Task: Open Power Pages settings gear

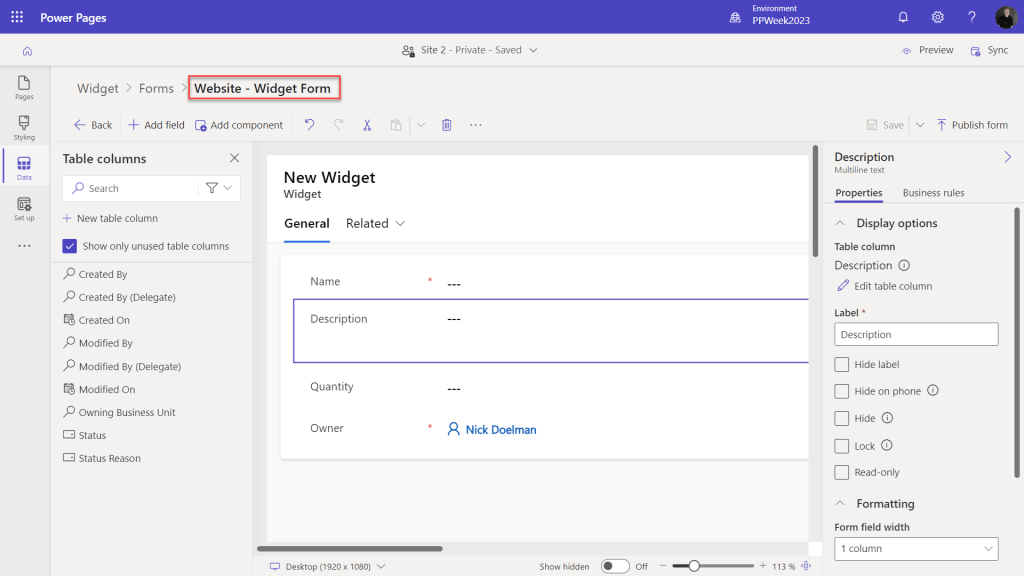Action: pyautogui.click(x=937, y=17)
